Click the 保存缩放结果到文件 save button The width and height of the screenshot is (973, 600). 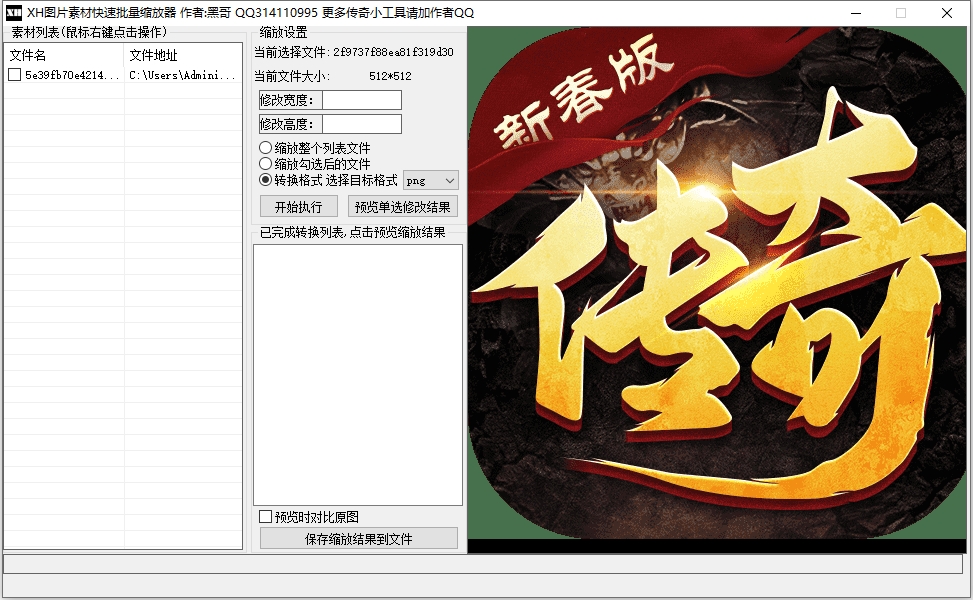pos(359,537)
